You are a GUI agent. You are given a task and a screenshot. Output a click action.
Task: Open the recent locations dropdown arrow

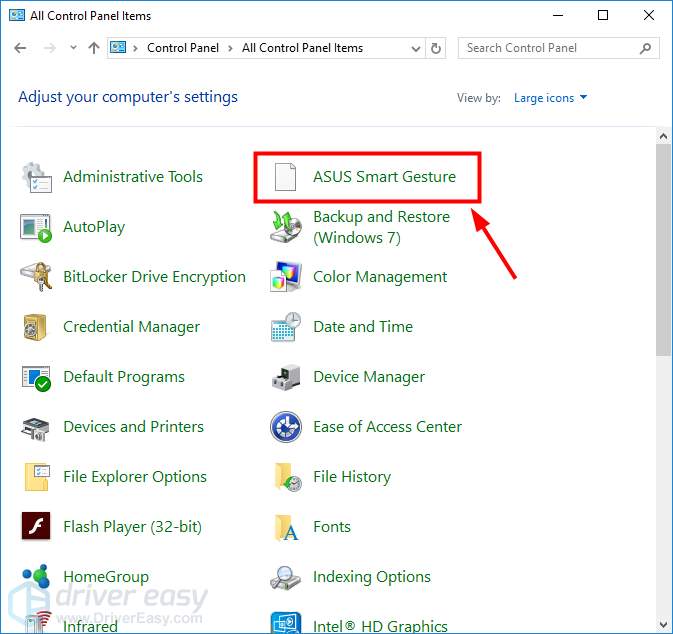73,48
